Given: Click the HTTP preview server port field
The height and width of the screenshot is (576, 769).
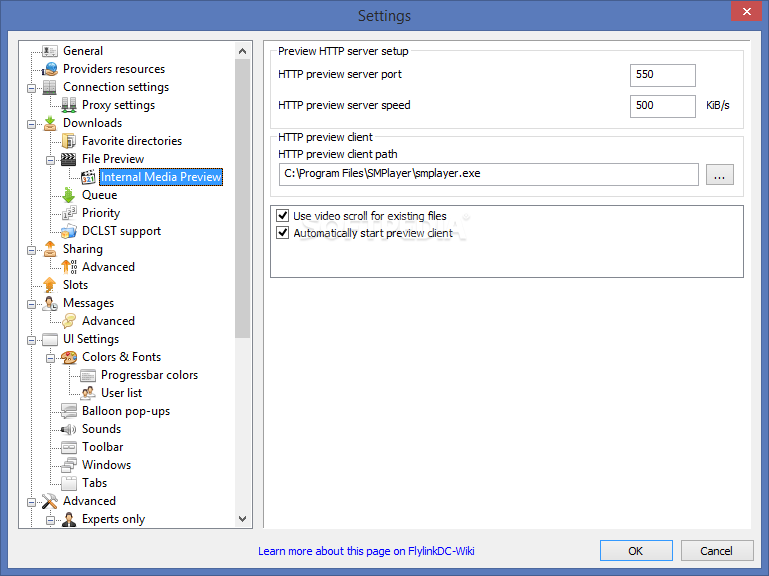Looking at the screenshot, I should pyautogui.click(x=663, y=75).
